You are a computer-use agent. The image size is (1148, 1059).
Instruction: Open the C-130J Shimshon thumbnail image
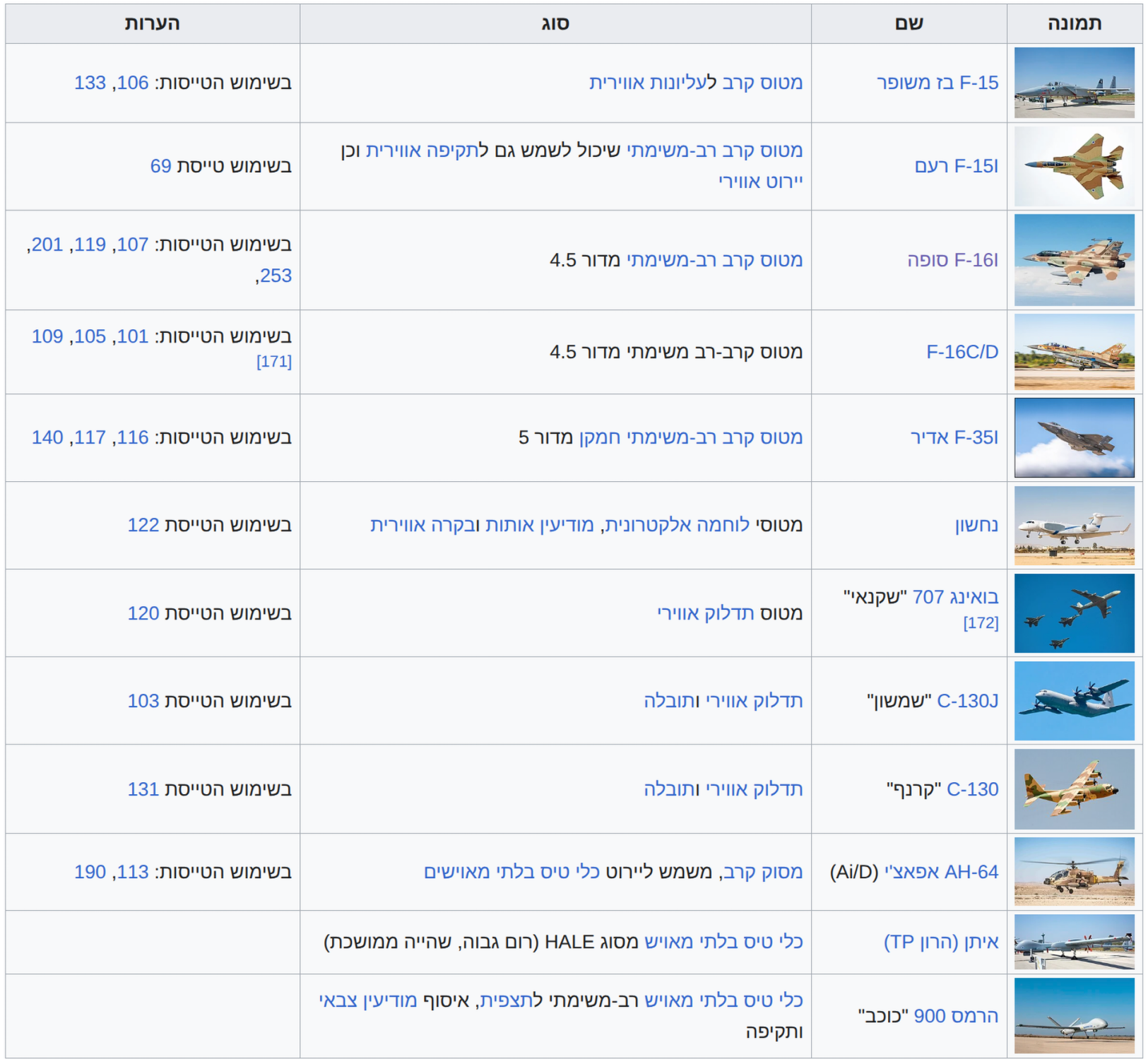coord(1074,701)
